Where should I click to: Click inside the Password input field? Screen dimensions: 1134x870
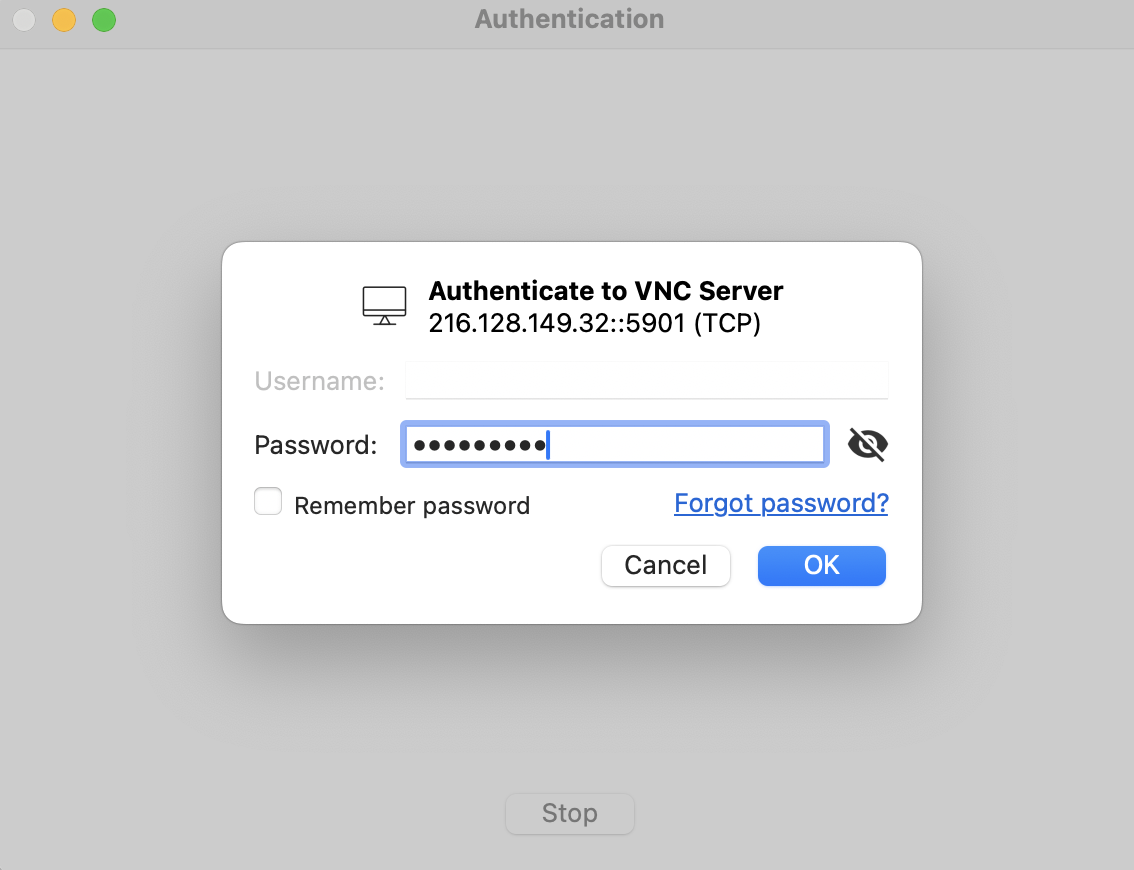coord(615,444)
